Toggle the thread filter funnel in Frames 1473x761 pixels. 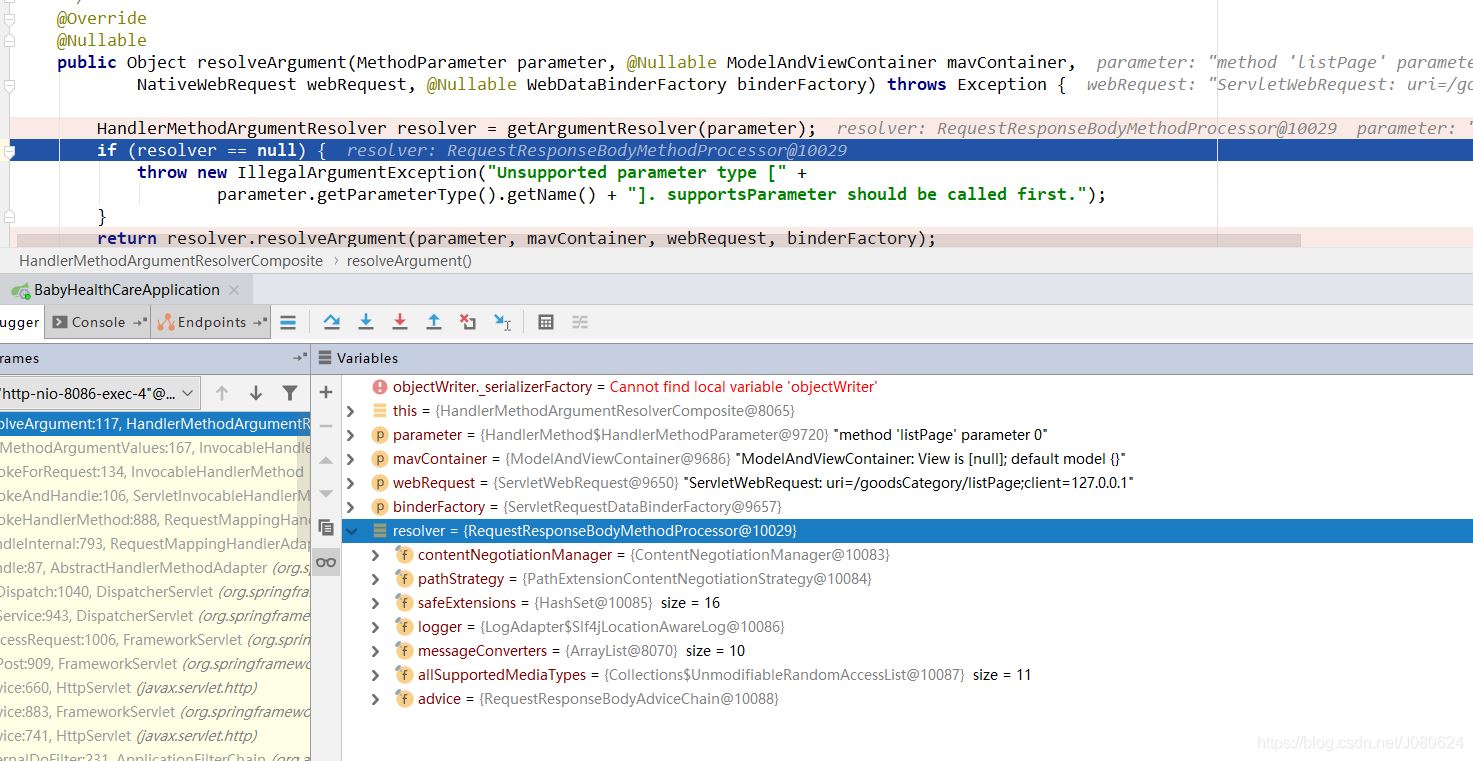tap(290, 393)
